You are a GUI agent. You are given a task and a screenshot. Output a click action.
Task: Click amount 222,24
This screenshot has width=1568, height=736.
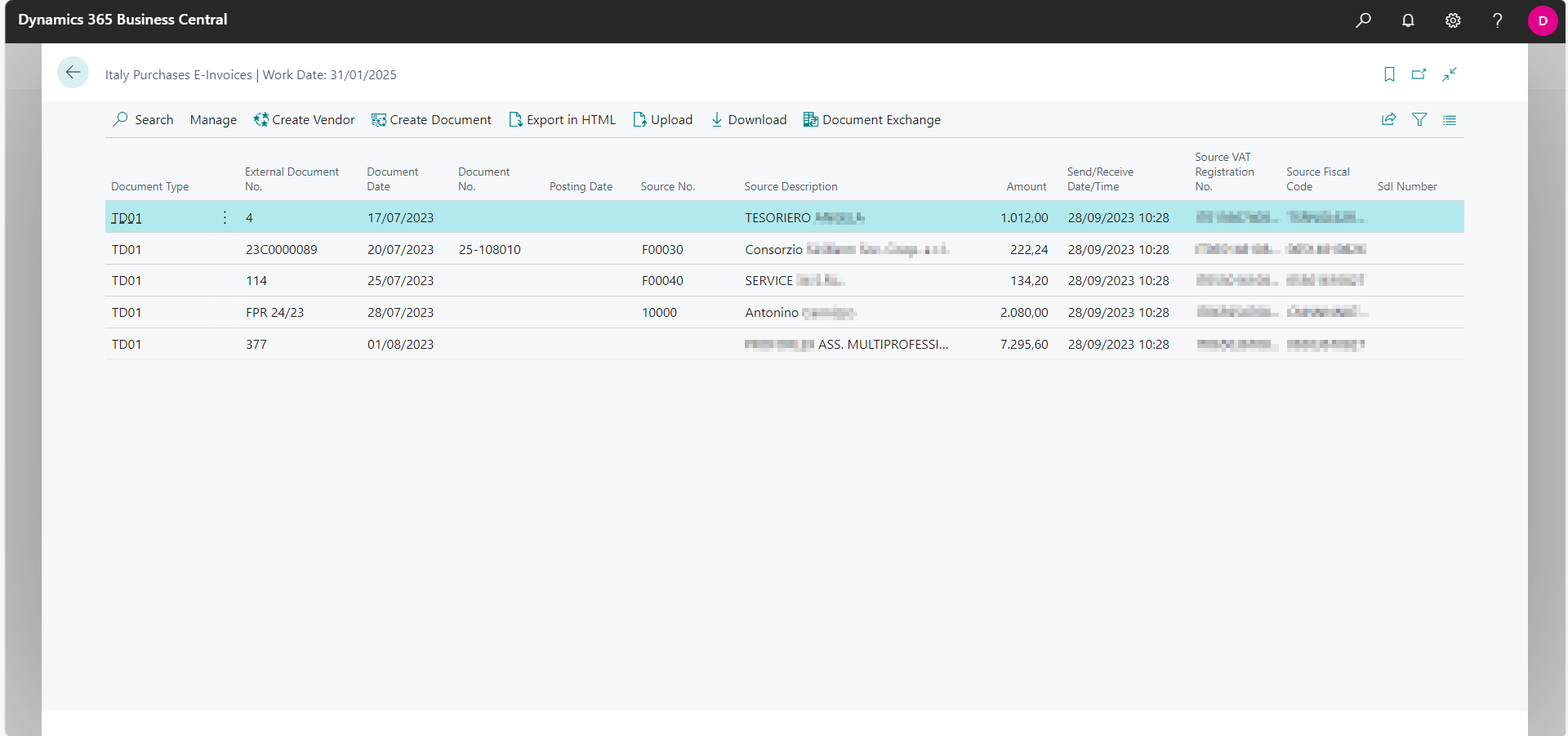[1029, 249]
